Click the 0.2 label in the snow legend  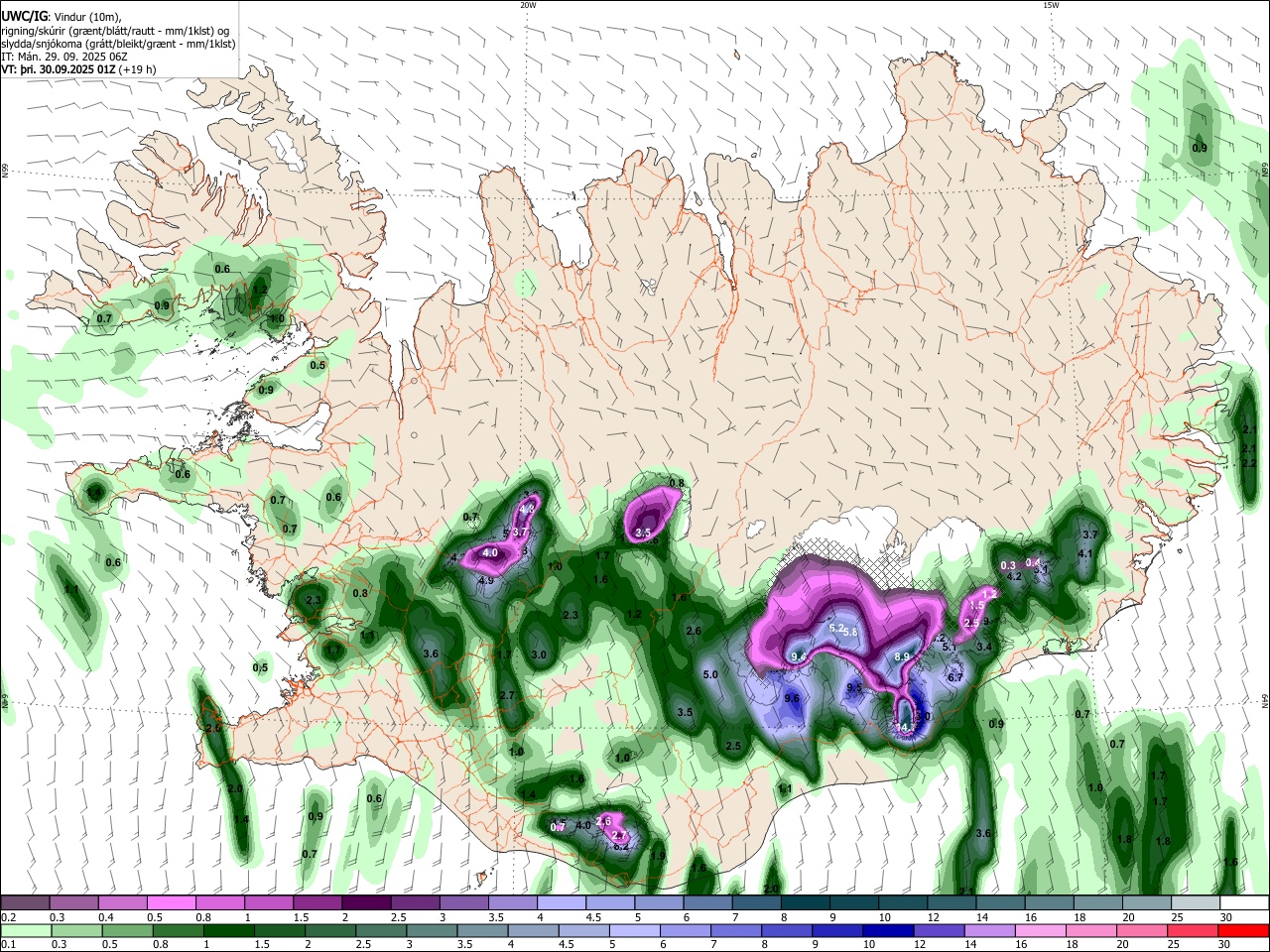(9, 917)
